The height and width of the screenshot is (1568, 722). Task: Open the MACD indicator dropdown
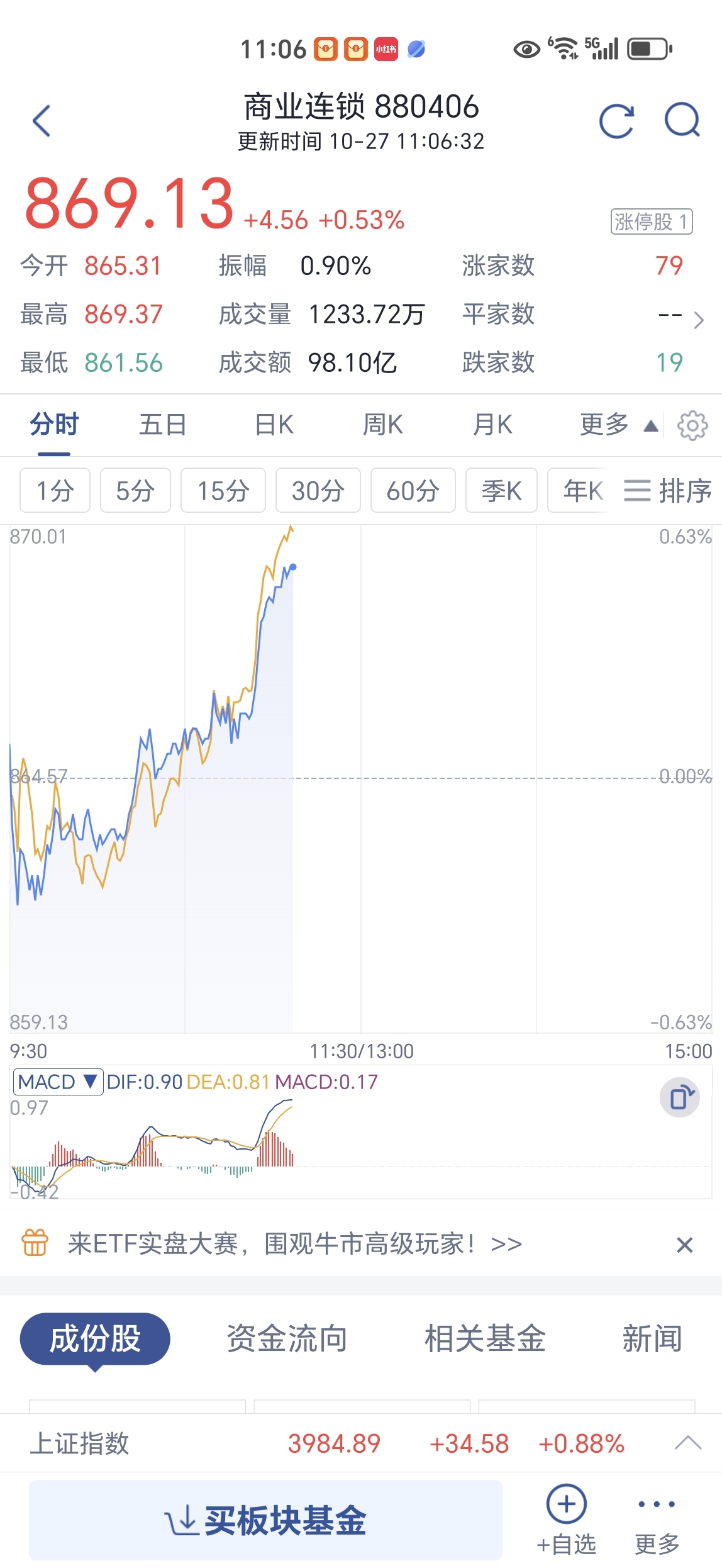[58, 1082]
